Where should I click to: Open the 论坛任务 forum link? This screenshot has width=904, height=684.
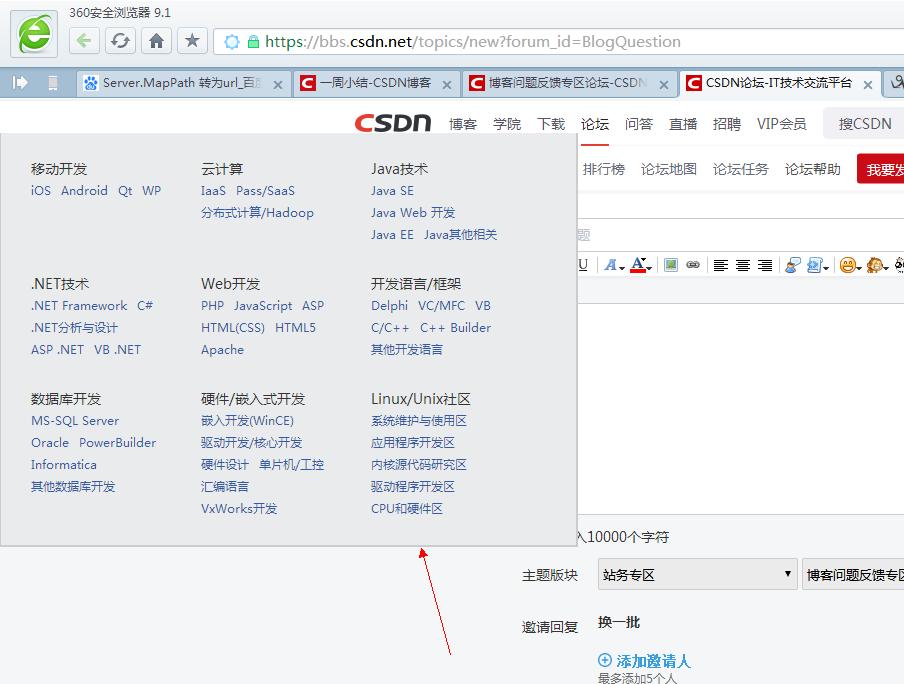[741, 169]
